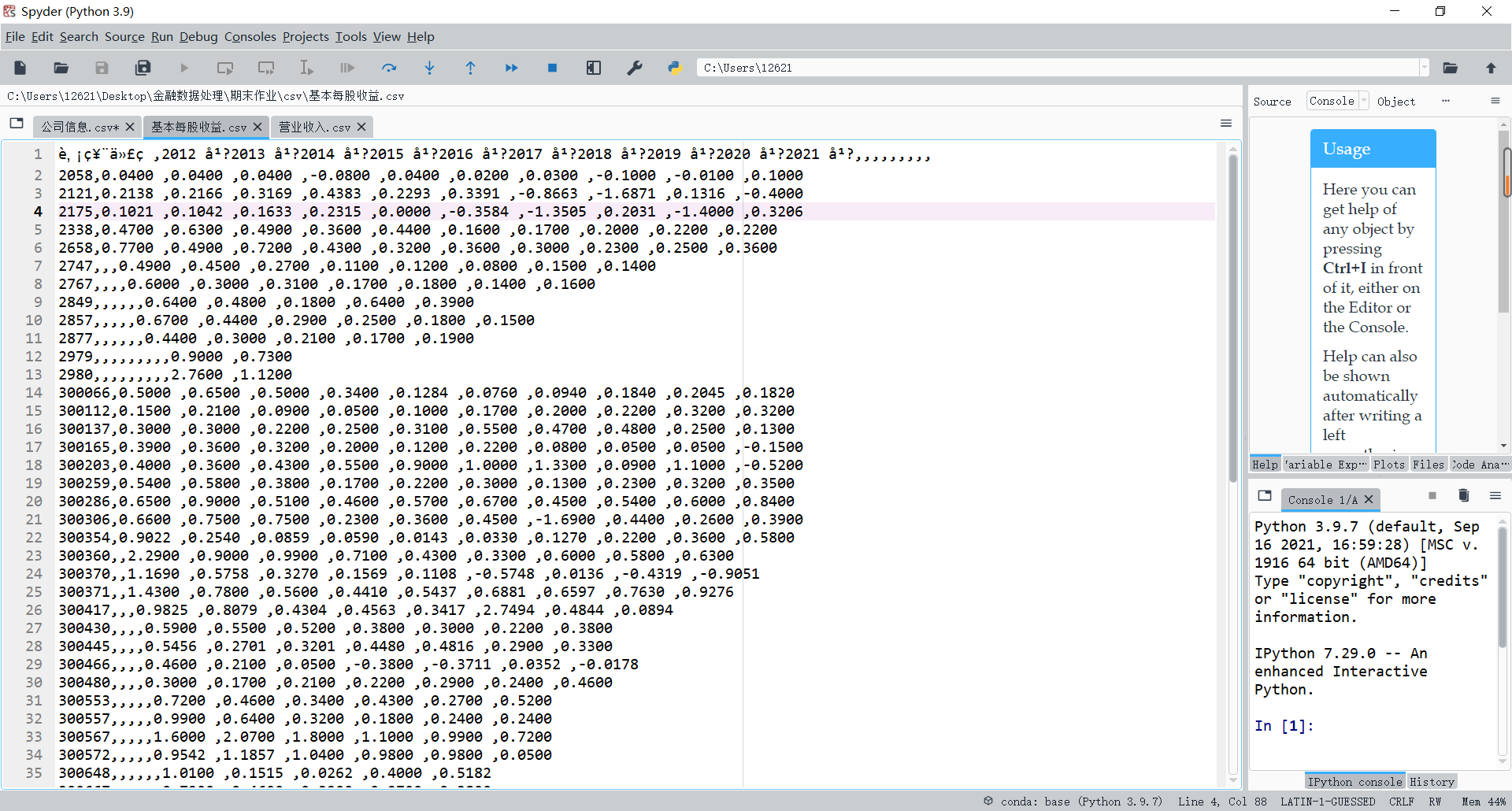Stop debugging square icon
This screenshot has height=811, width=1512.
(553, 68)
